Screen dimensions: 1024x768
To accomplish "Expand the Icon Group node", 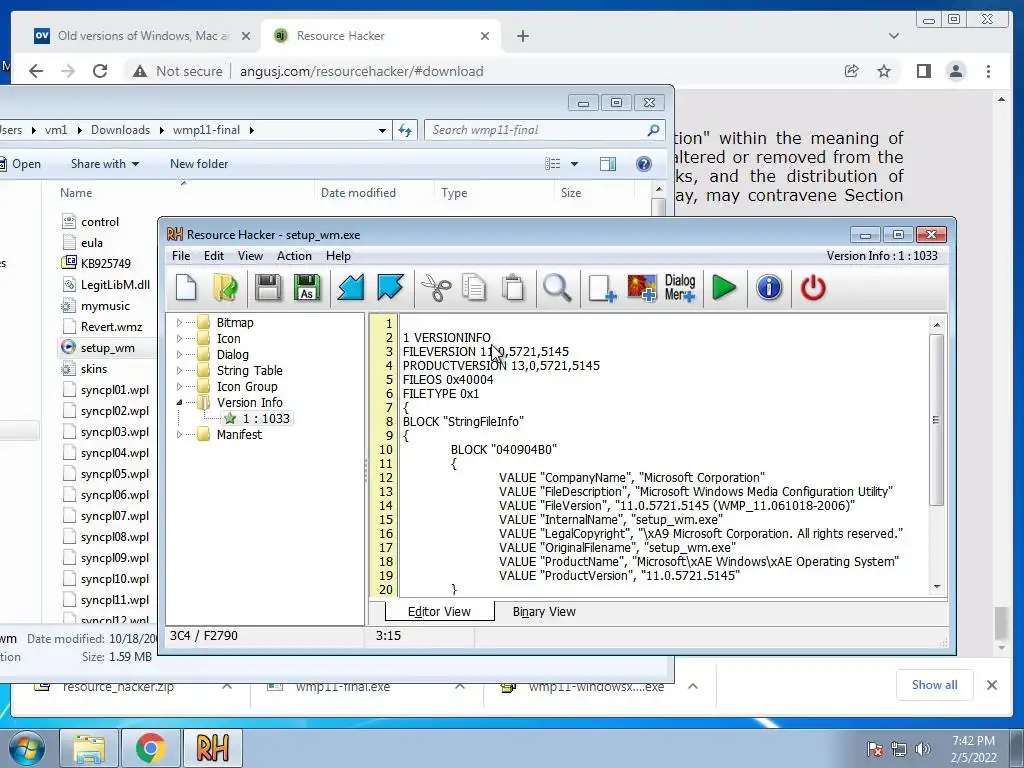I will coord(180,387).
